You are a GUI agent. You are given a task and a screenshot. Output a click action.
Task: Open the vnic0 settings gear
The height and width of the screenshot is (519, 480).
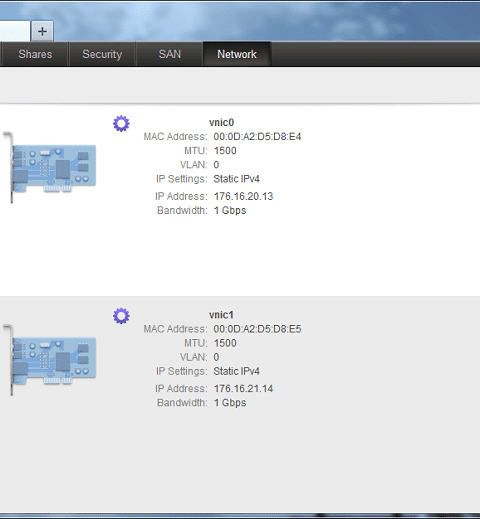coord(121,124)
